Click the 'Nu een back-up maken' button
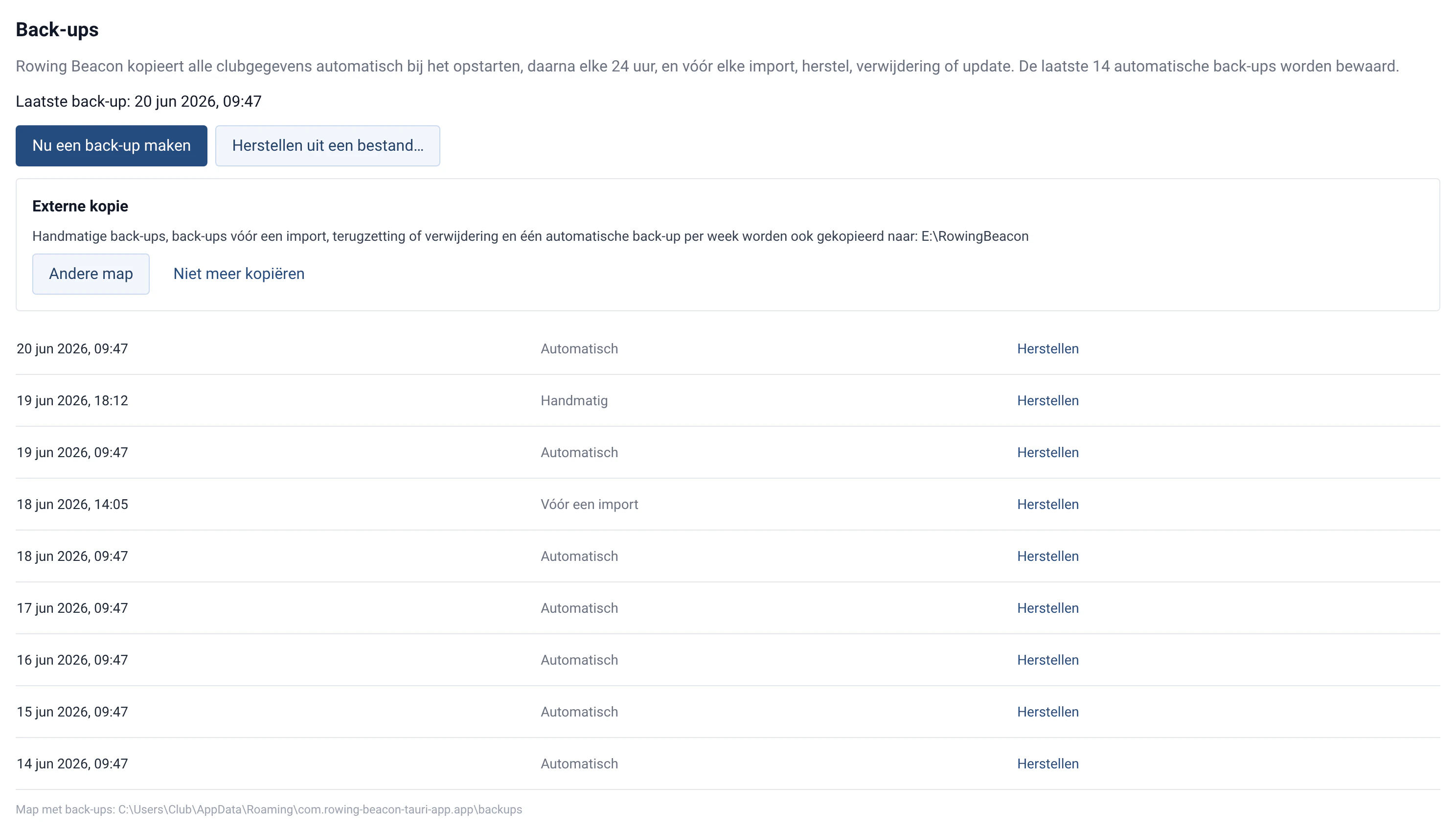 [x=111, y=146]
